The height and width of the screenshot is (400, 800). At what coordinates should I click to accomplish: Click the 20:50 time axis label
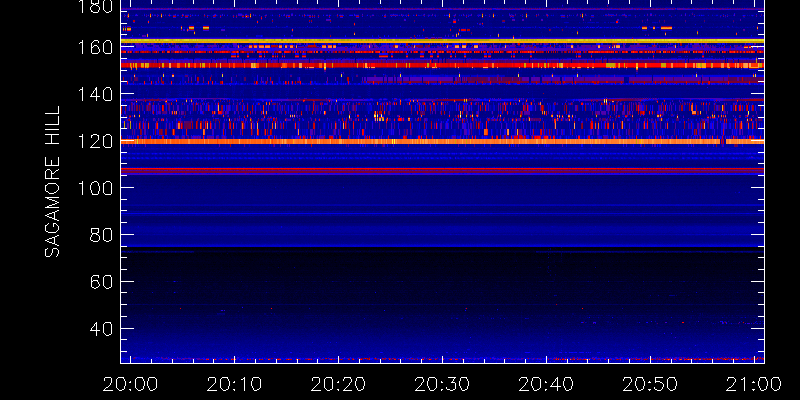(x=650, y=384)
